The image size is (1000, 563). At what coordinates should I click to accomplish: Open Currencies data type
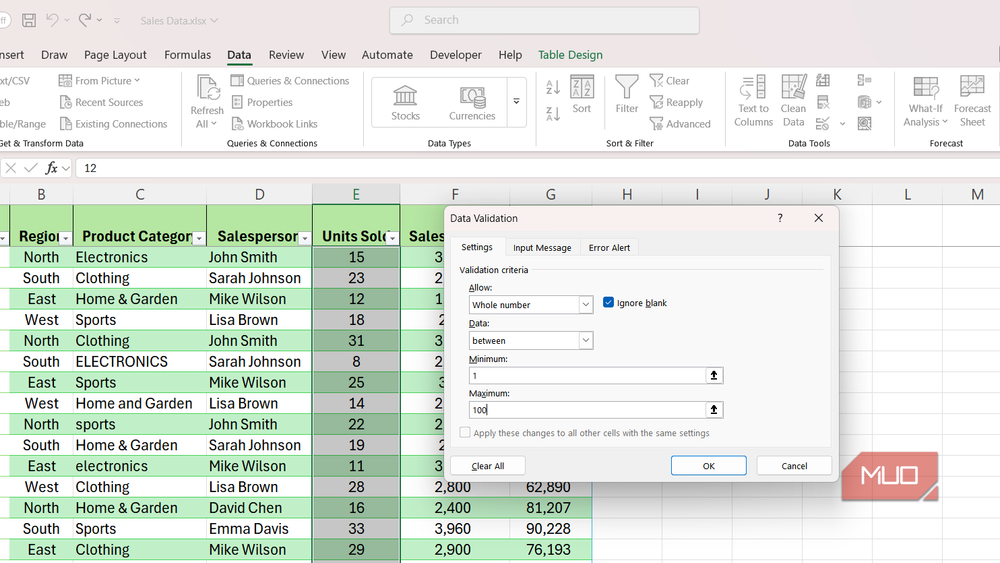[x=472, y=103]
